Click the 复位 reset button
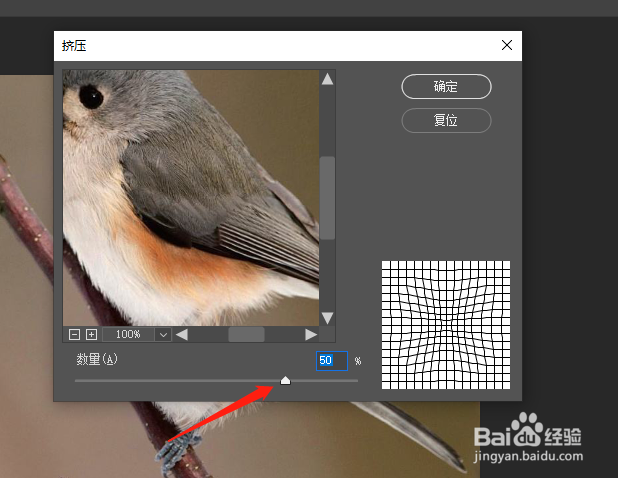The width and height of the screenshot is (618, 478). coord(446,120)
